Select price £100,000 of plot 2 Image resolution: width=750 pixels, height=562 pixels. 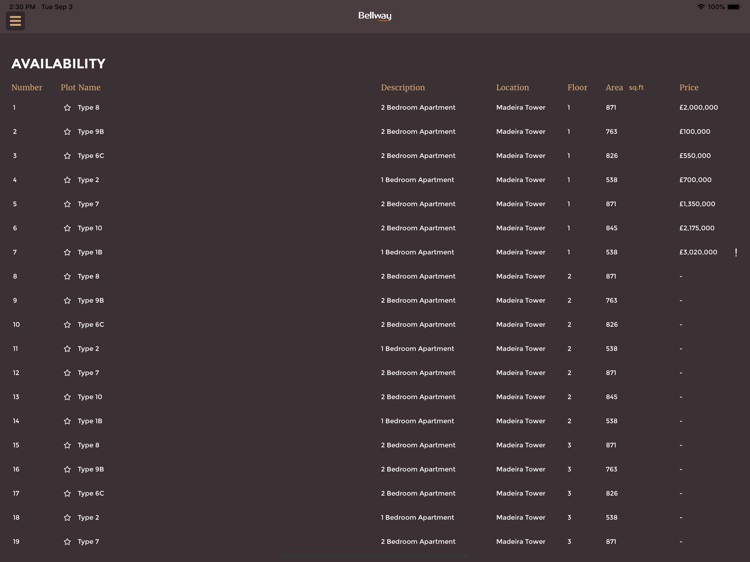pyautogui.click(x=695, y=132)
